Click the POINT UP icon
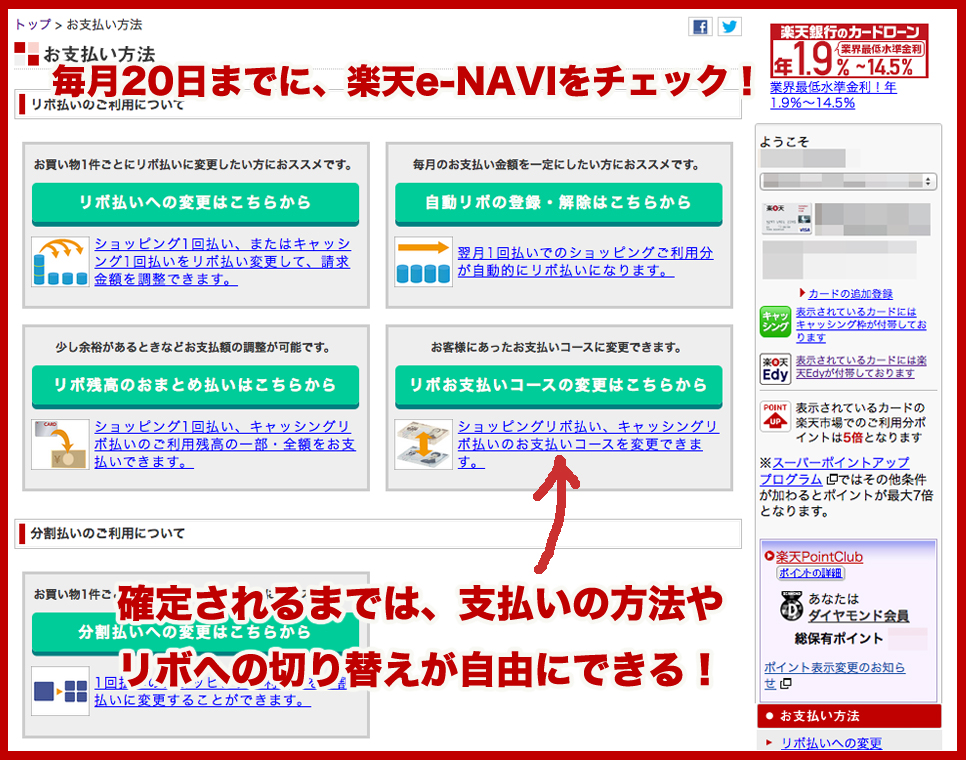Screen dimensions: 966x760 point(775,416)
